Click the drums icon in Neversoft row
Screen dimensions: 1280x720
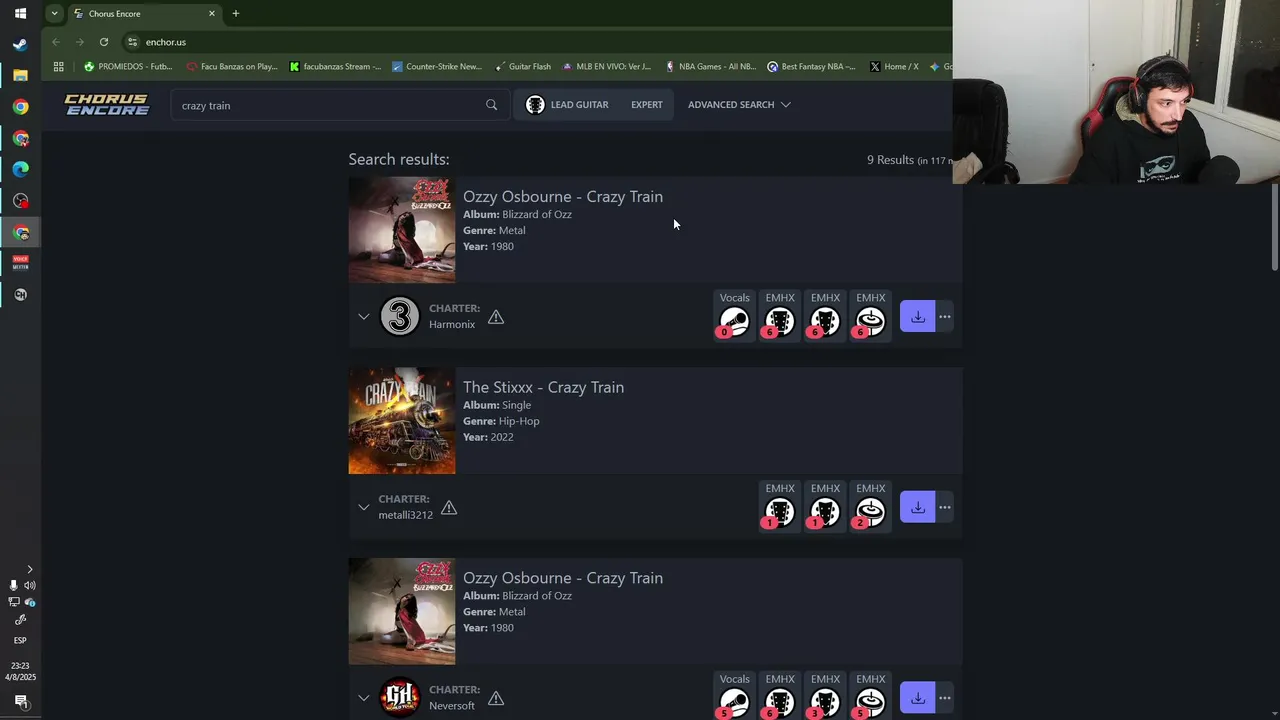point(871,703)
